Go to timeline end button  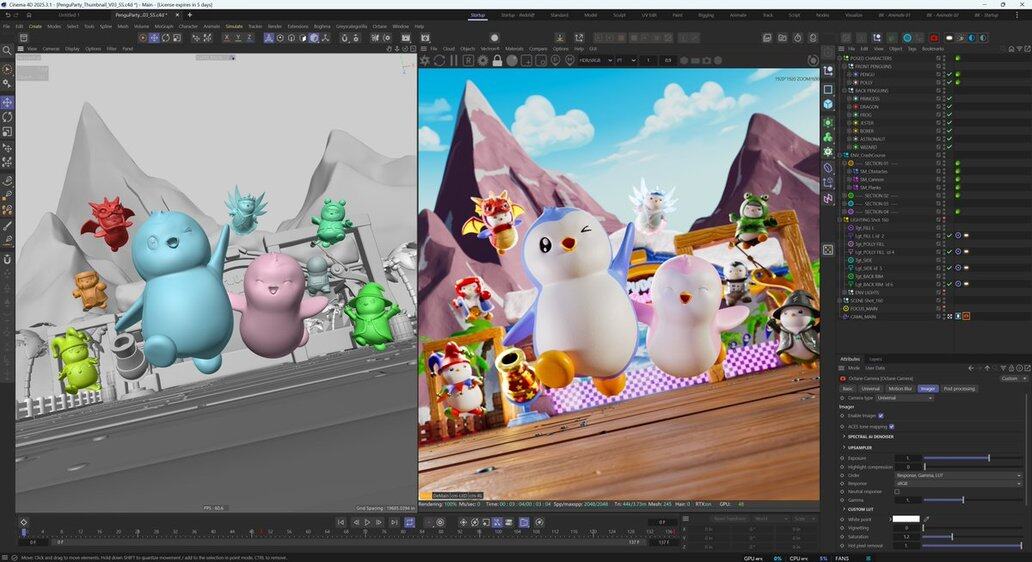[x=394, y=523]
